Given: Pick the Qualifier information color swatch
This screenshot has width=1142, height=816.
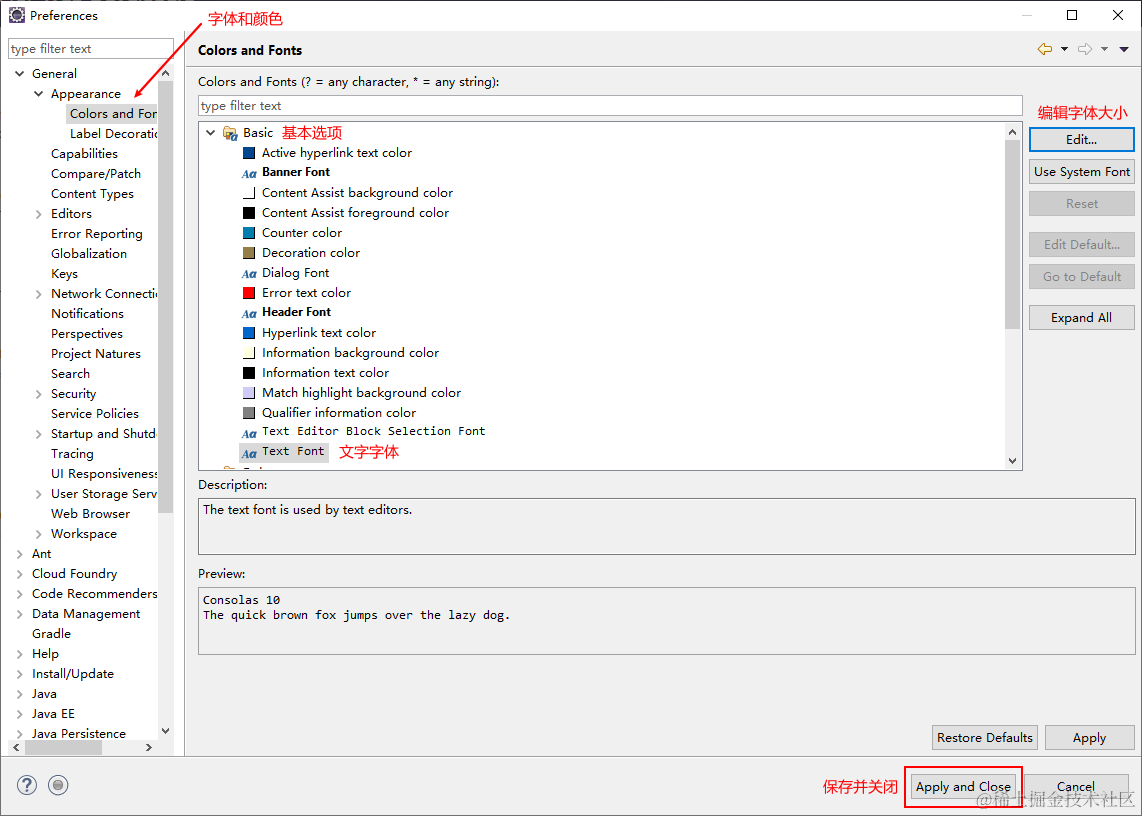Looking at the screenshot, I should [248, 413].
